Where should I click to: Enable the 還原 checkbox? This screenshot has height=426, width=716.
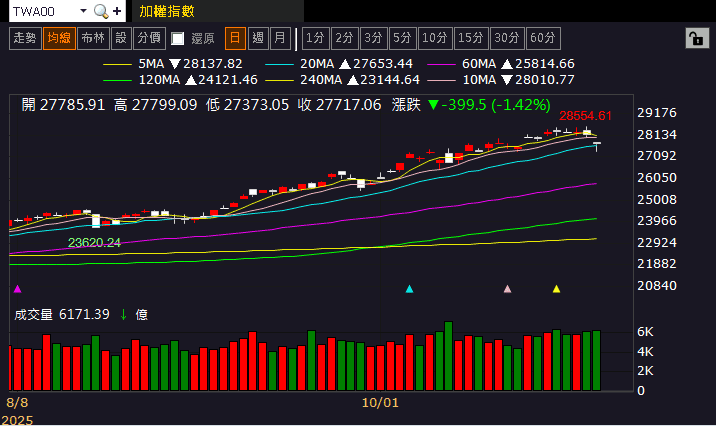(x=178, y=39)
